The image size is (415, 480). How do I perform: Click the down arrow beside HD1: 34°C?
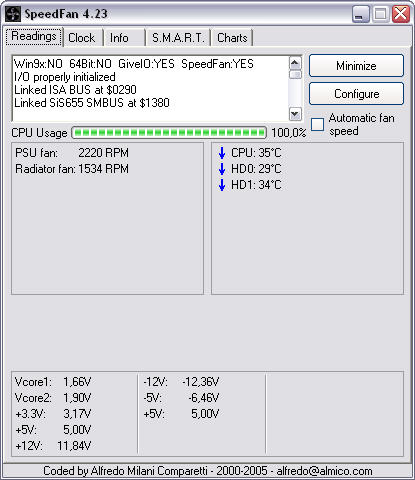pos(222,185)
